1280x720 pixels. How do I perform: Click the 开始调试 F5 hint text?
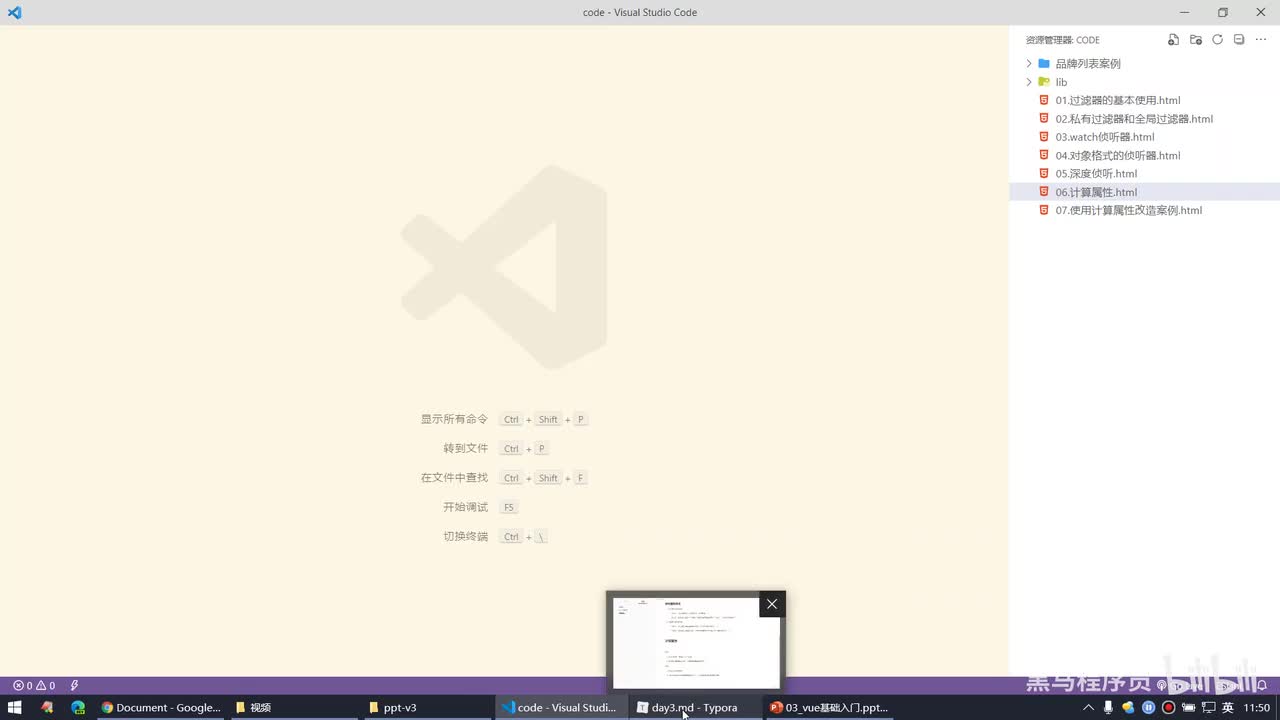coord(466,507)
